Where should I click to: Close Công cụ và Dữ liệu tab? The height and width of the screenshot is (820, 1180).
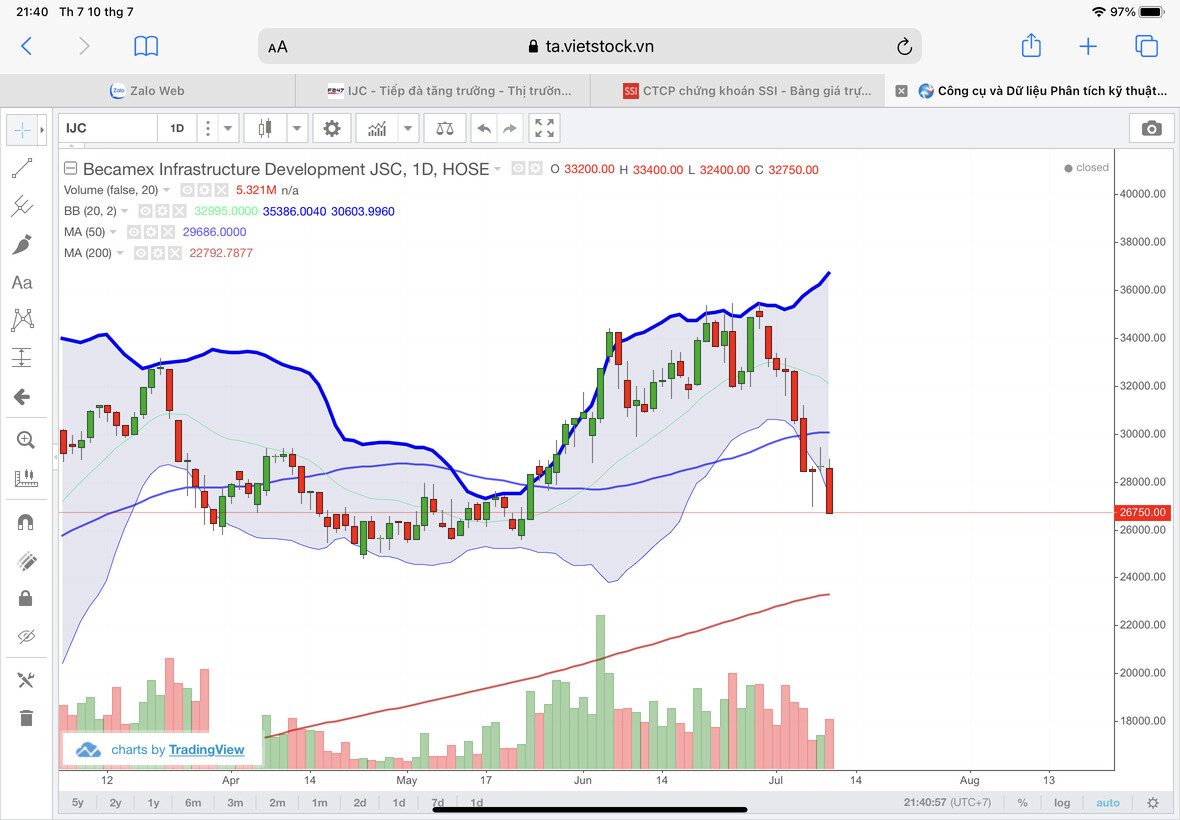point(901,91)
